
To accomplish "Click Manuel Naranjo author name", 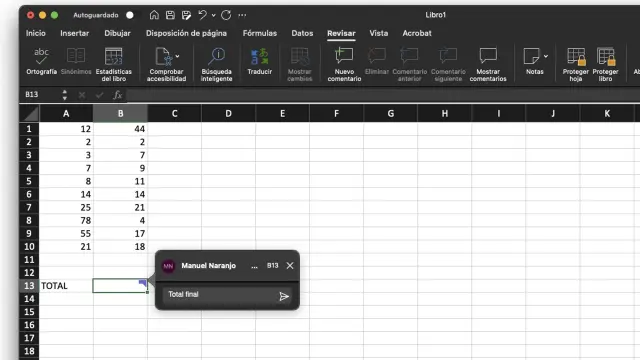I will tap(209, 266).
